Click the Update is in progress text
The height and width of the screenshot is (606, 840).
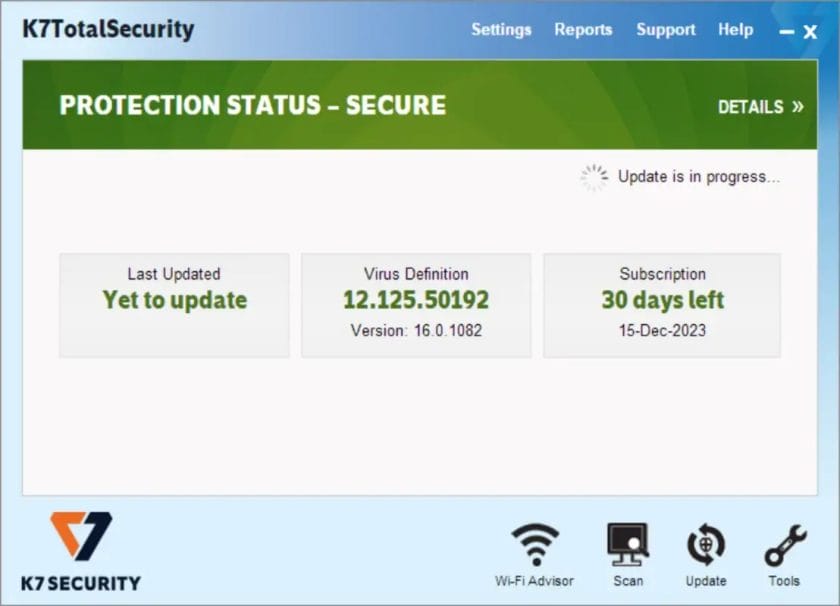[x=700, y=177]
